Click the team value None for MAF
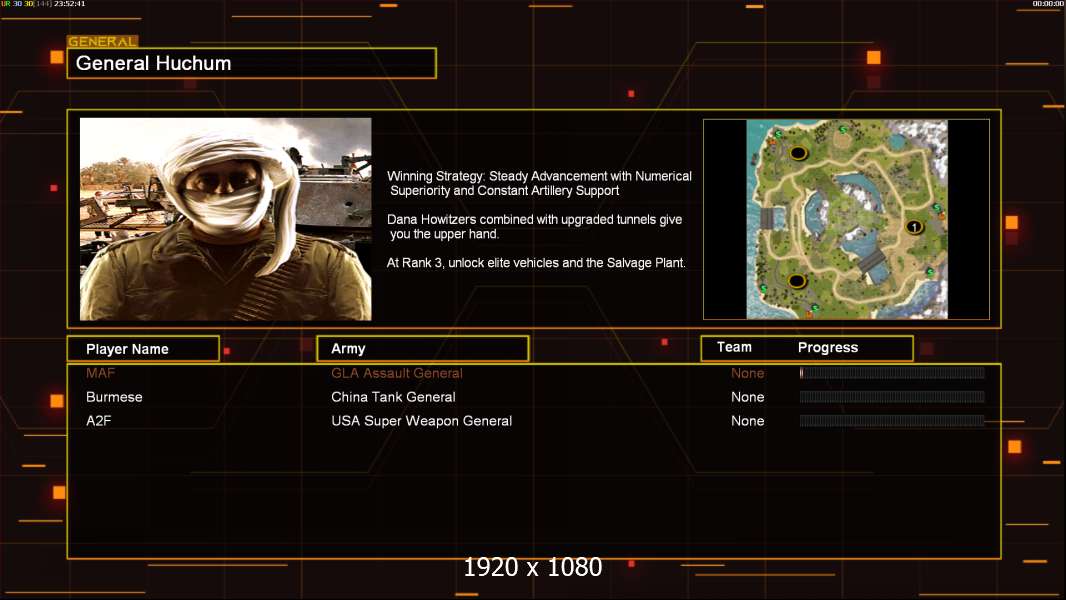 (x=748, y=373)
